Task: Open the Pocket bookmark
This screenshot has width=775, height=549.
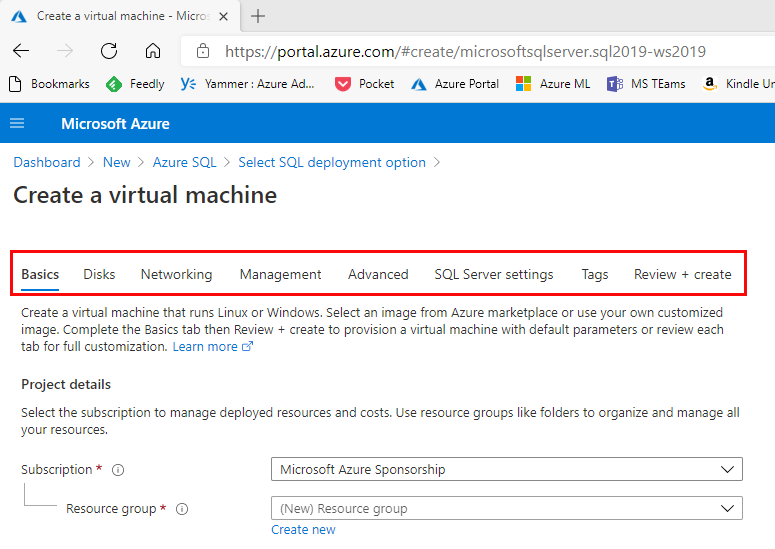Action: click(364, 84)
